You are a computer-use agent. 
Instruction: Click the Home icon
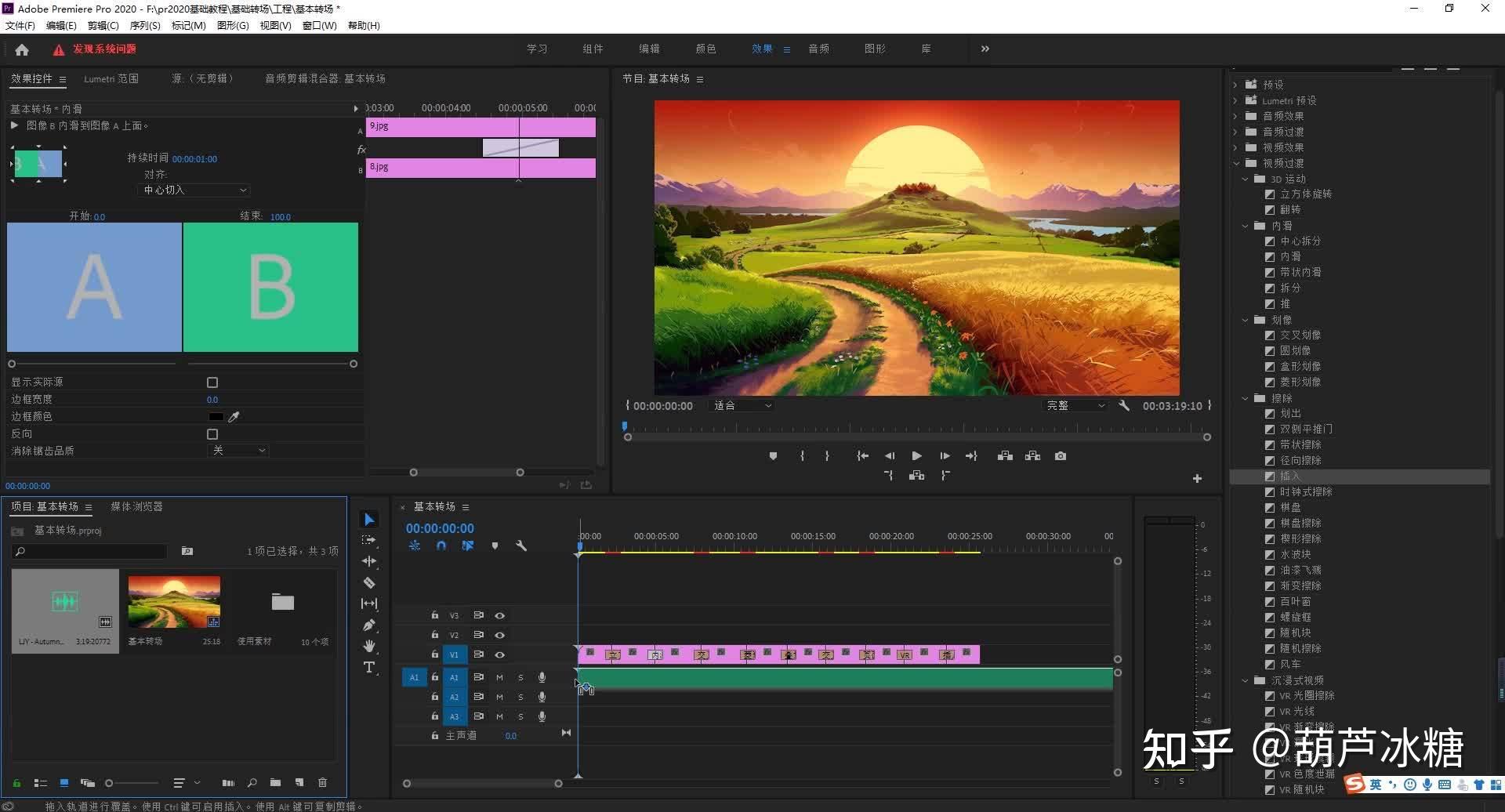click(22, 49)
